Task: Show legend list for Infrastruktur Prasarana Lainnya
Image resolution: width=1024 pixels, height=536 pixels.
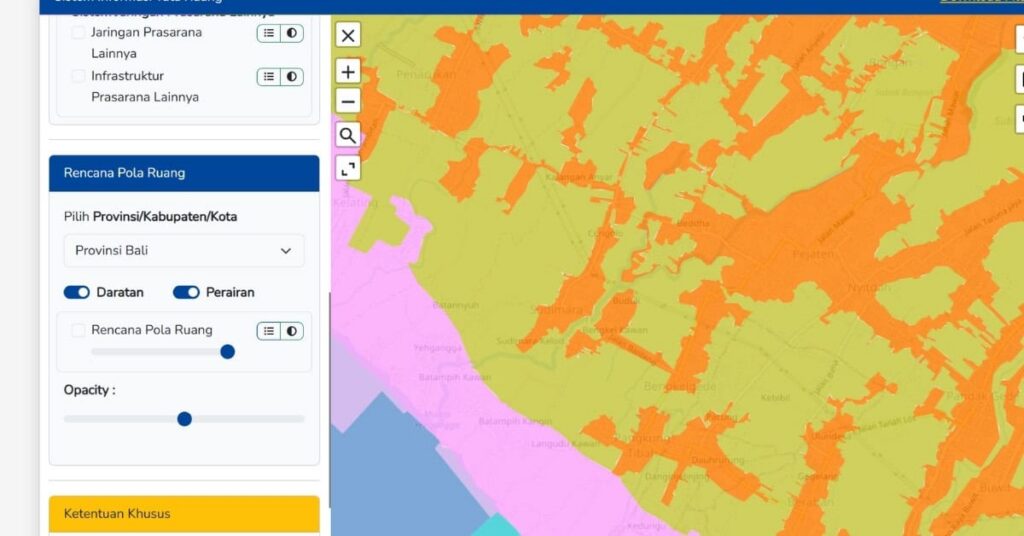Action: pyautogui.click(x=268, y=77)
